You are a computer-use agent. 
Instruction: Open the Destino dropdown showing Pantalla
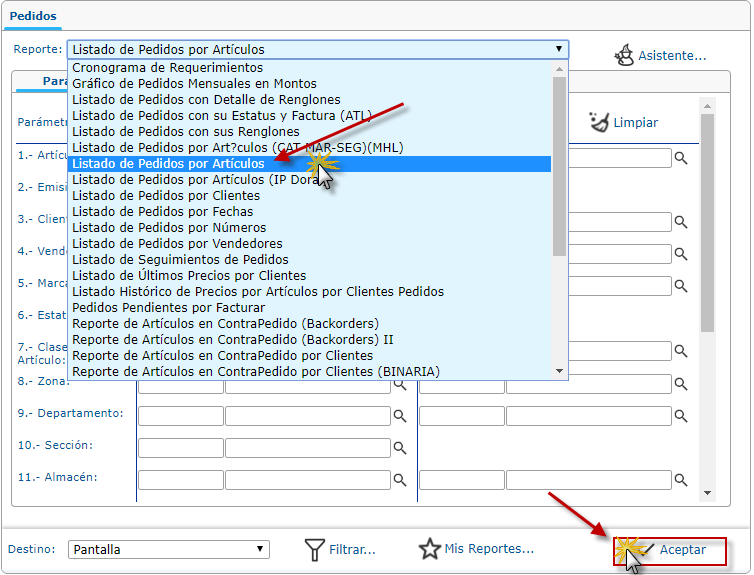pyautogui.click(x=169, y=549)
